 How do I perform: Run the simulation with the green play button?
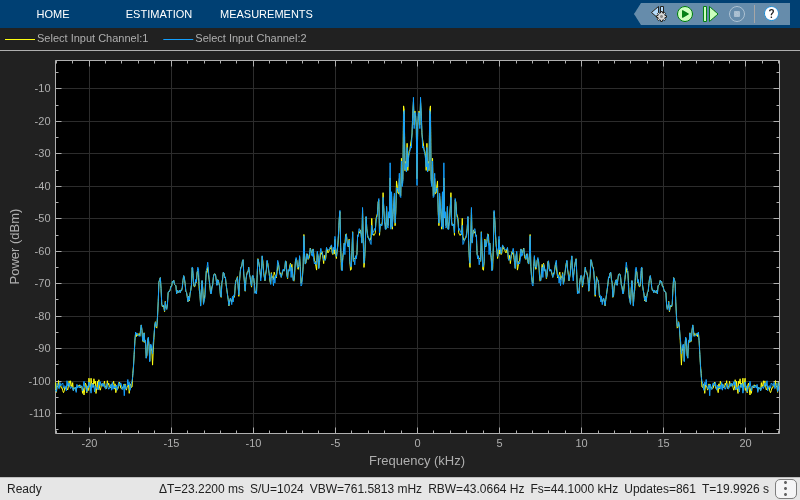click(685, 14)
